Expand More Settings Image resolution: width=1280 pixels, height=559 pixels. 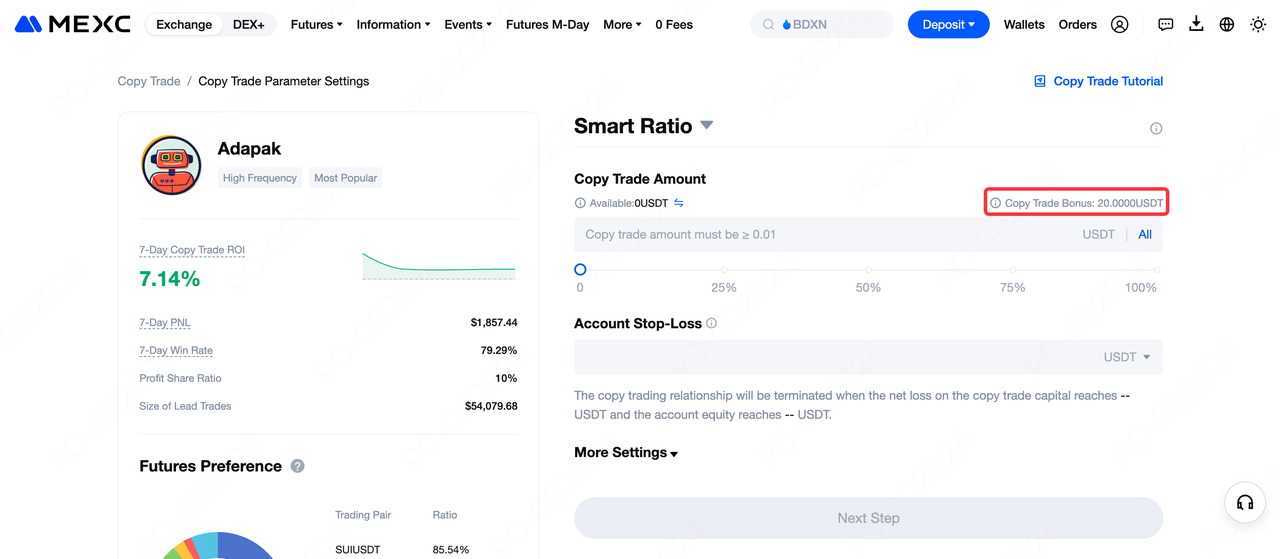pos(626,452)
